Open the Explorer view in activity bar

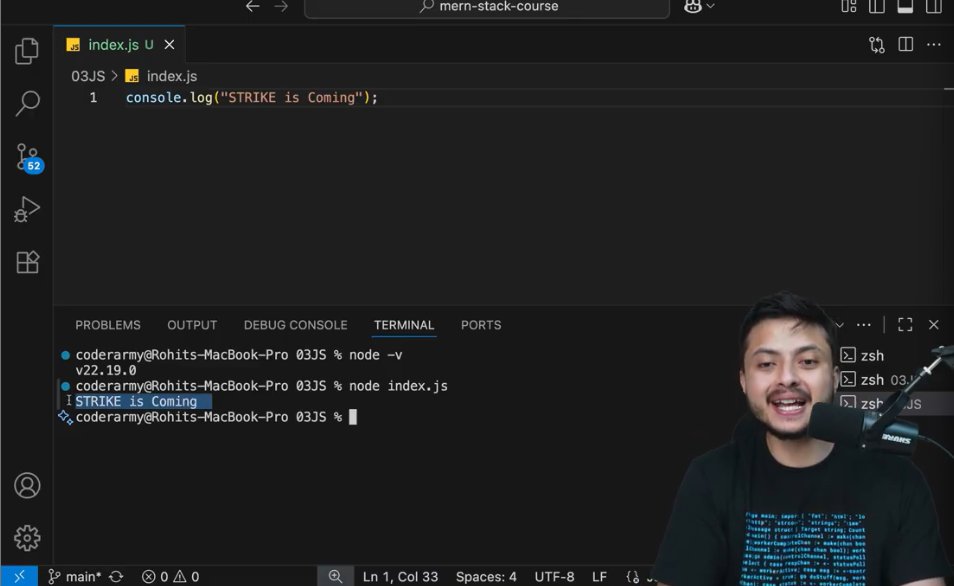click(27, 51)
